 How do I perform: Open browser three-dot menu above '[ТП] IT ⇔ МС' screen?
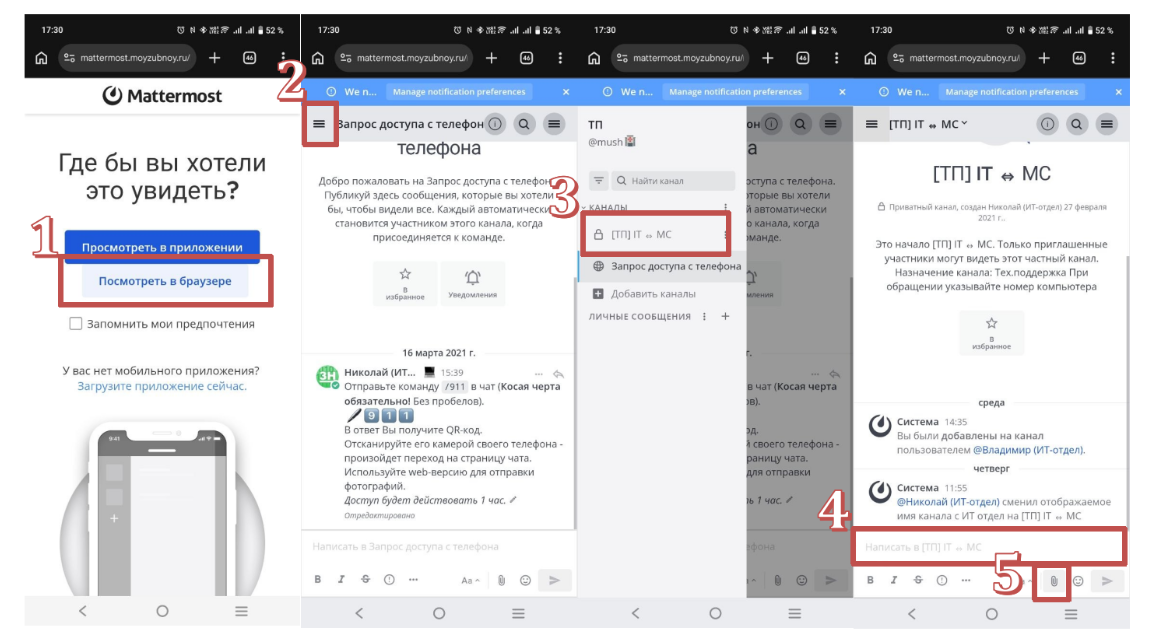(x=1112, y=57)
